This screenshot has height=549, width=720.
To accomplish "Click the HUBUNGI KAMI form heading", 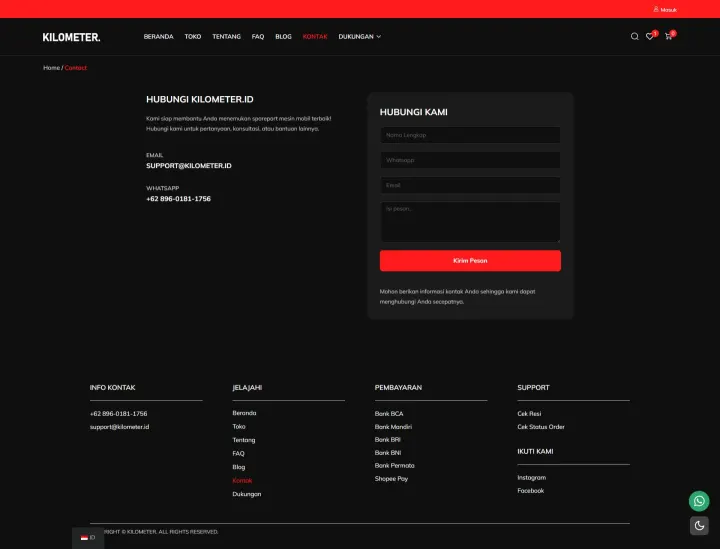I will [414, 112].
